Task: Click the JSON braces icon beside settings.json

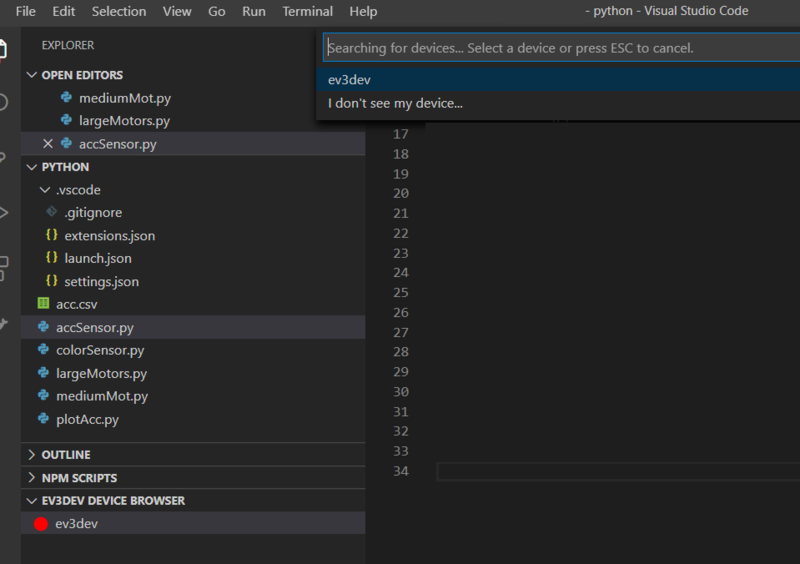Action: point(52,281)
